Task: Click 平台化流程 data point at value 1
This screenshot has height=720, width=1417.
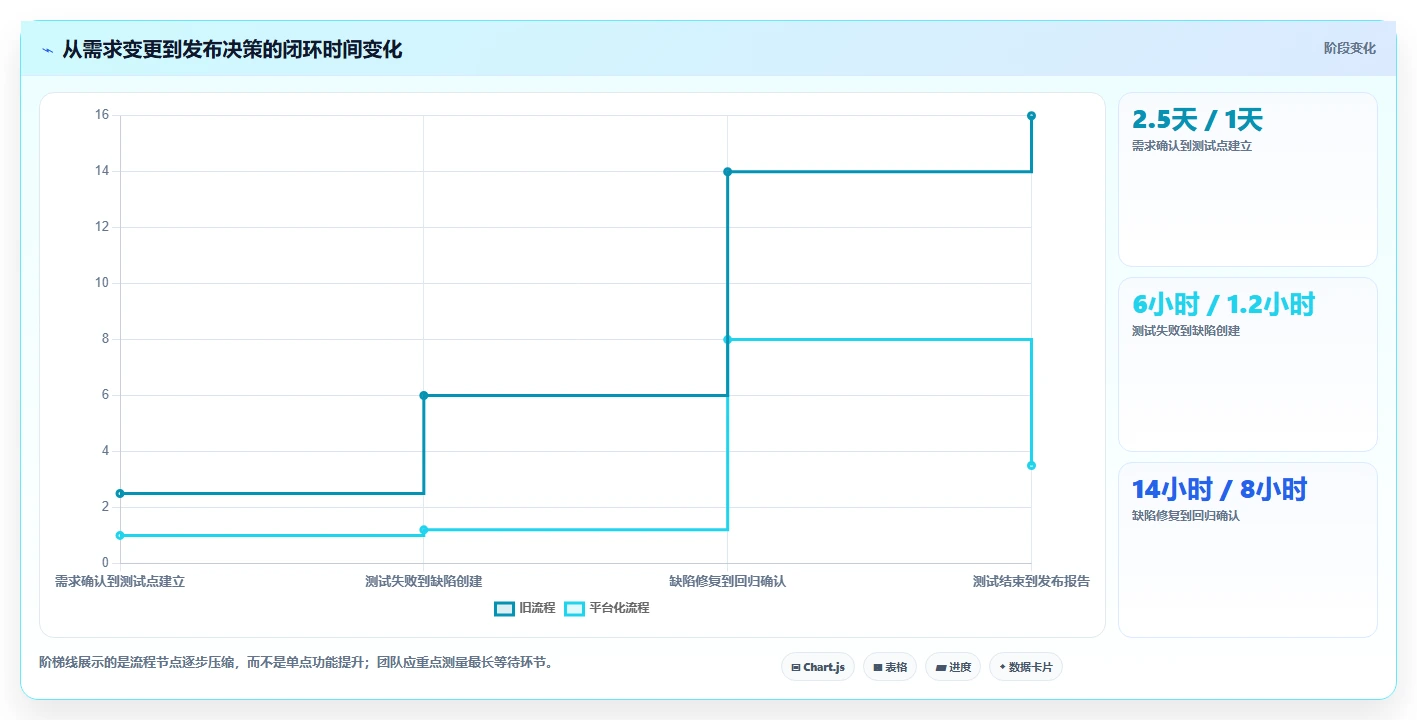Action: (120, 535)
